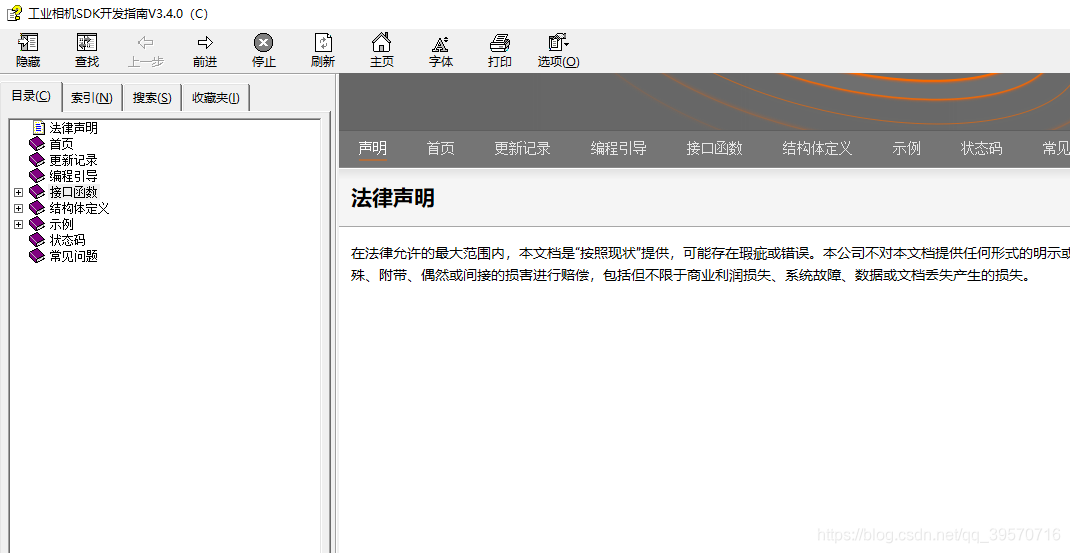
Task: Click the book icon beside 常见问题
Action: coord(37,256)
